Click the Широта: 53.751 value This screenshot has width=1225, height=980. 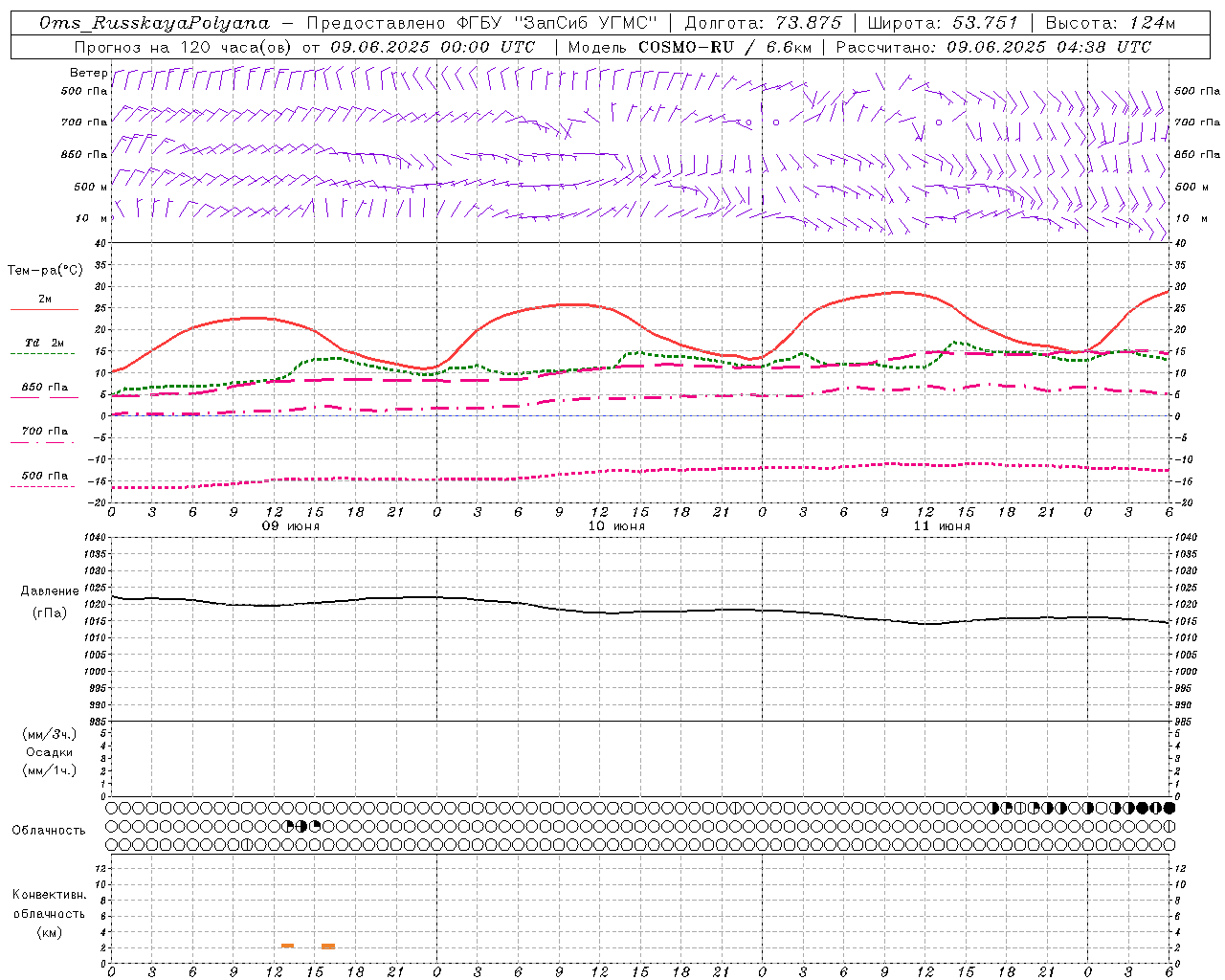pos(943,23)
